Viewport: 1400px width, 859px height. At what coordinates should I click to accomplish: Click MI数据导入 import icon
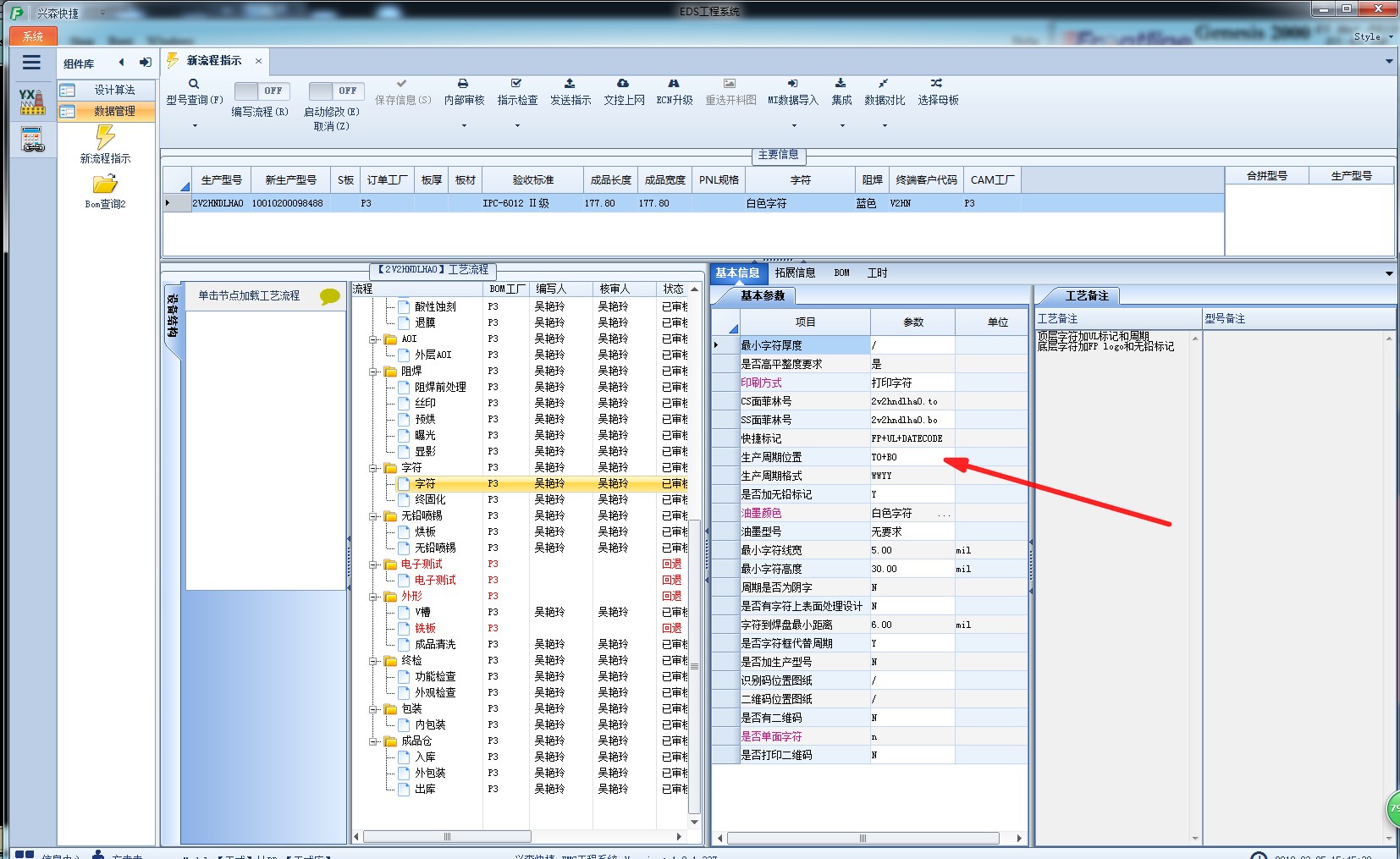coord(792,84)
